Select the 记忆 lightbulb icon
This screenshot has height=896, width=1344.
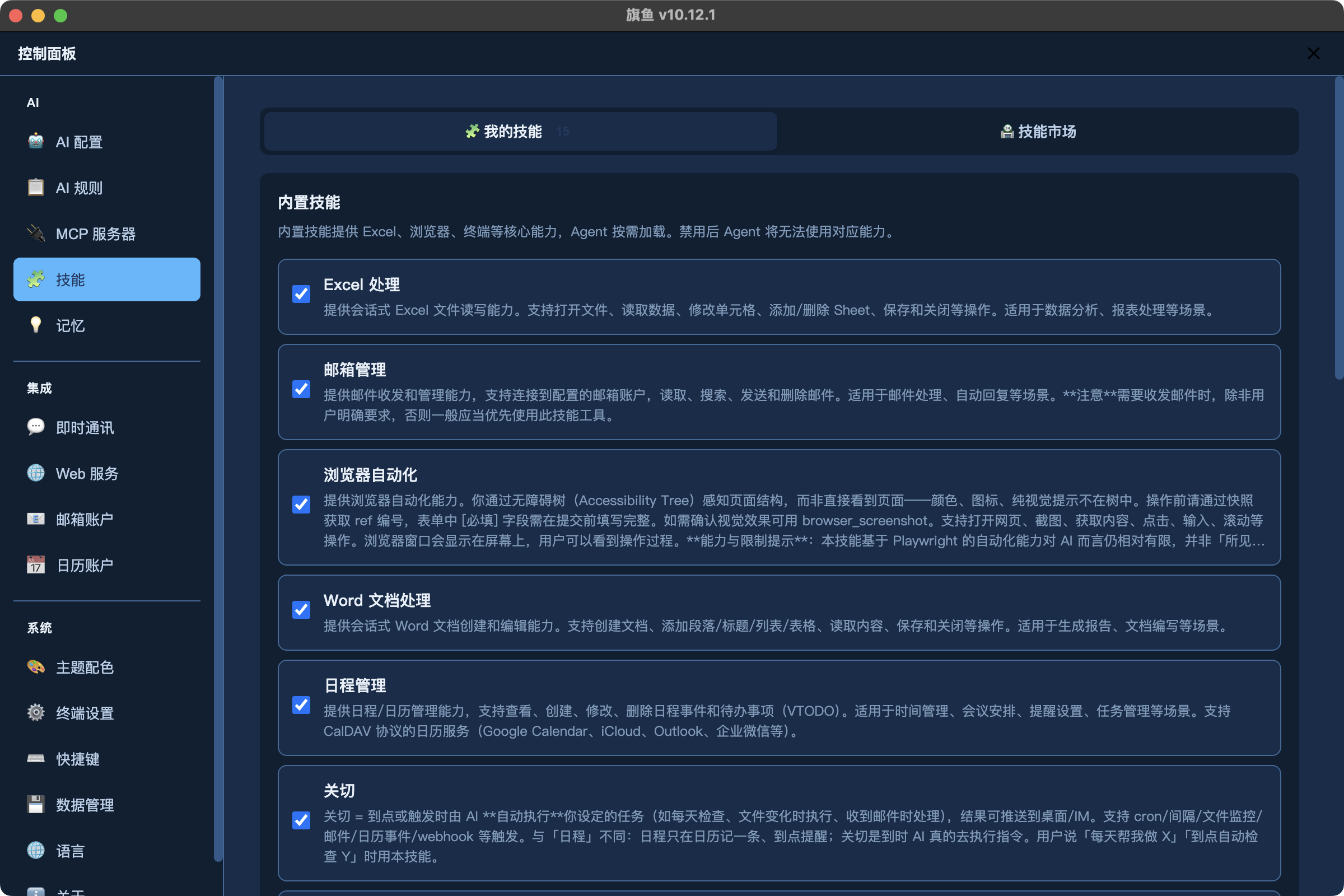tap(35, 325)
